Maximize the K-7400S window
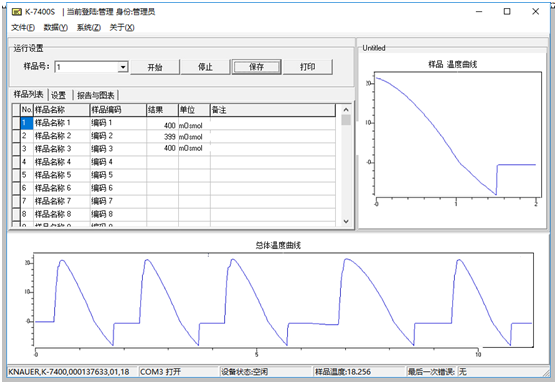The height and width of the screenshot is (384, 557). pyautogui.click(x=507, y=12)
